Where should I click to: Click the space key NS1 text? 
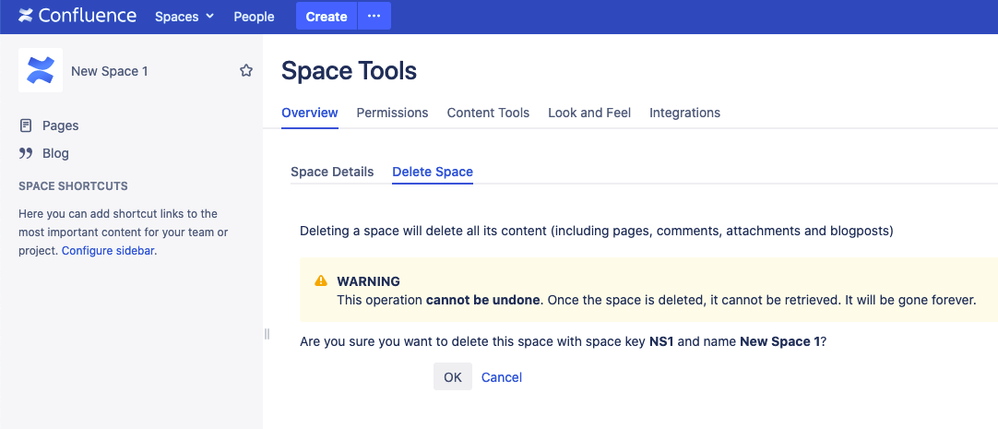click(x=661, y=342)
